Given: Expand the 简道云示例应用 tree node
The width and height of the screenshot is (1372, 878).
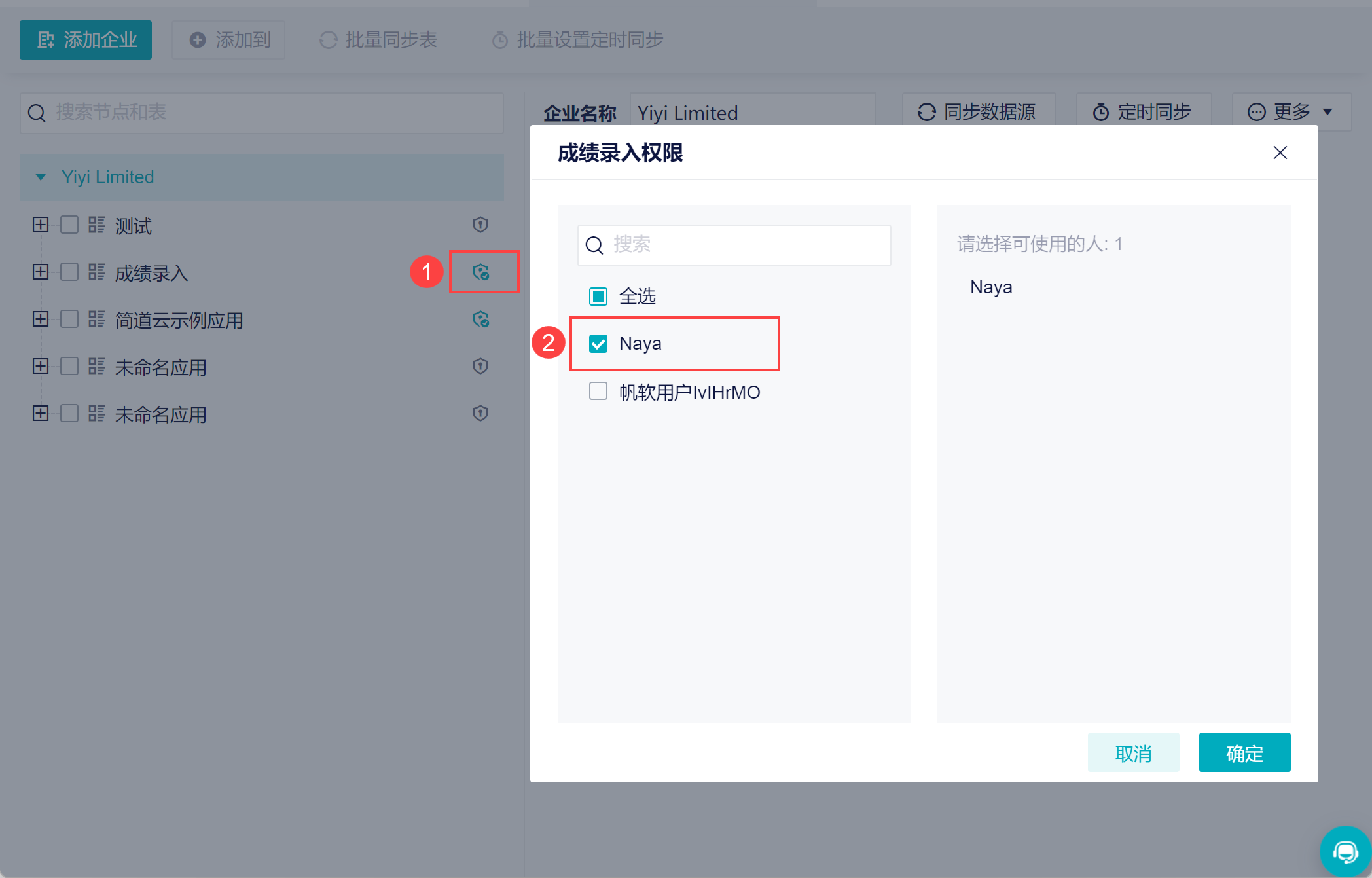Looking at the screenshot, I should [41, 319].
